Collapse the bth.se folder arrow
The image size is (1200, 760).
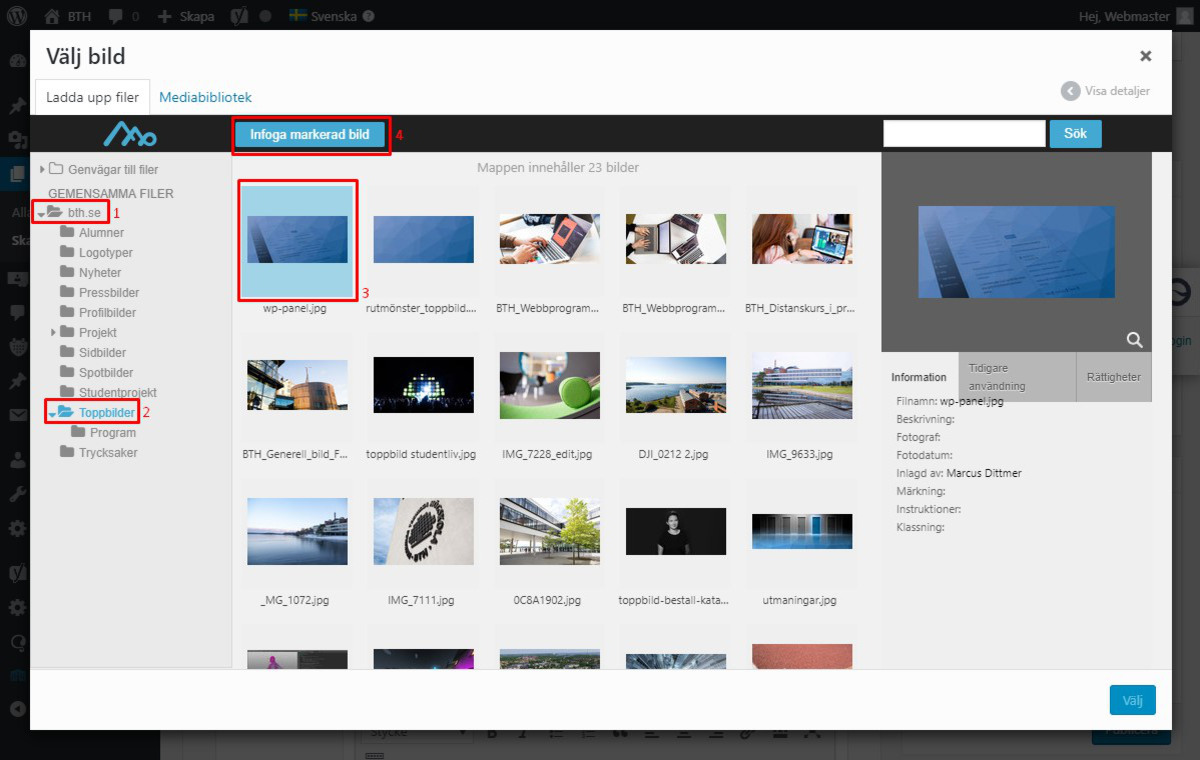tap(41, 213)
